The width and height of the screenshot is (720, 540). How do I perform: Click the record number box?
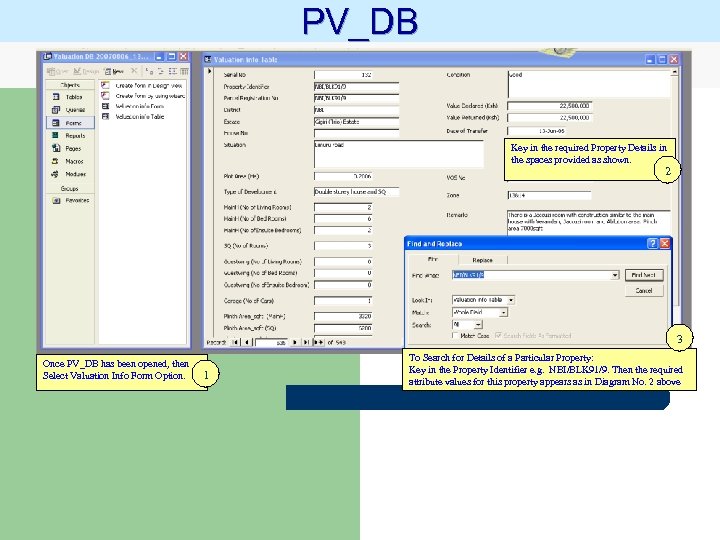(x=271, y=343)
